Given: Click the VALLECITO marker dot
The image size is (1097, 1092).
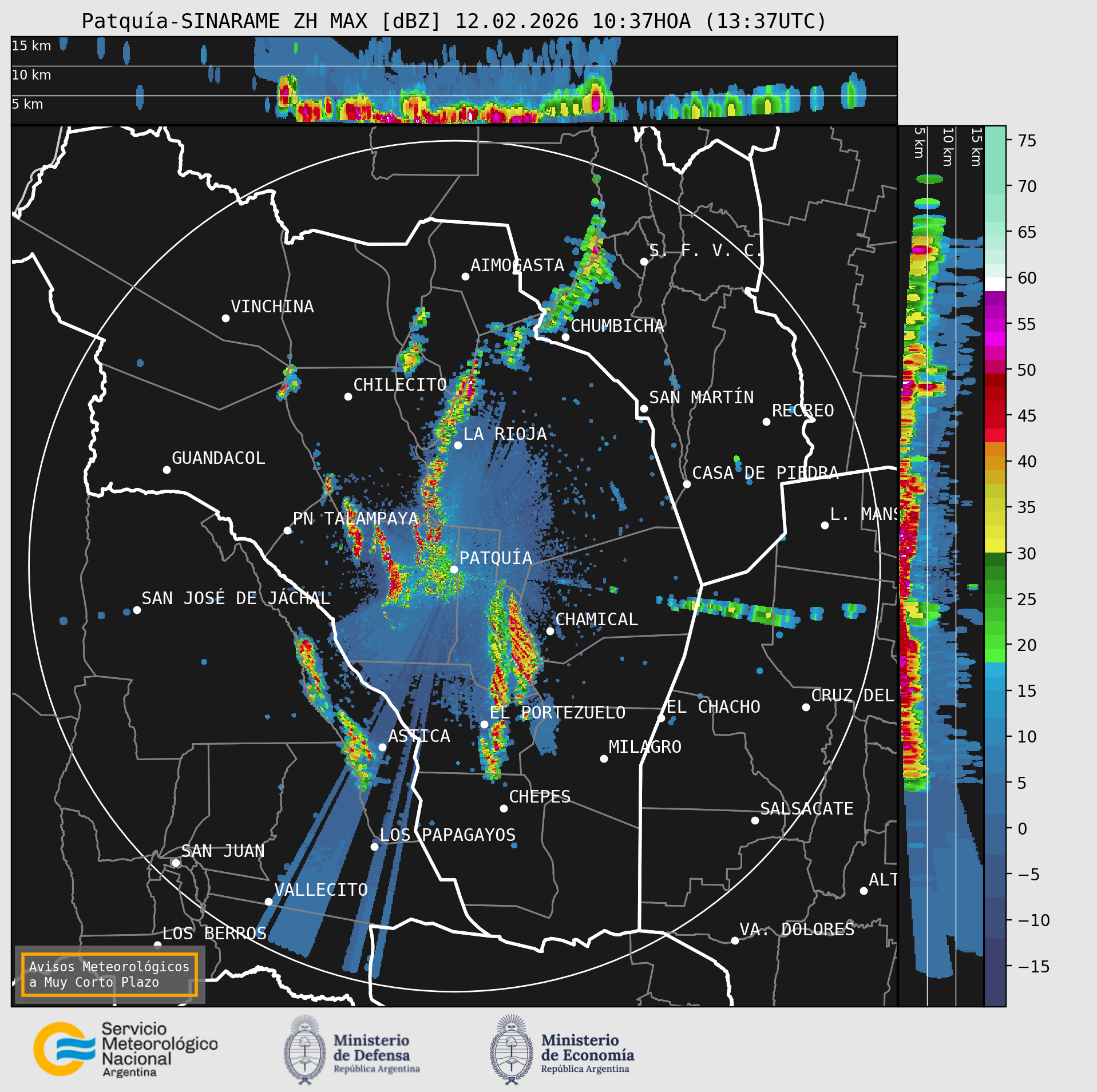Looking at the screenshot, I should pyautogui.click(x=268, y=902).
